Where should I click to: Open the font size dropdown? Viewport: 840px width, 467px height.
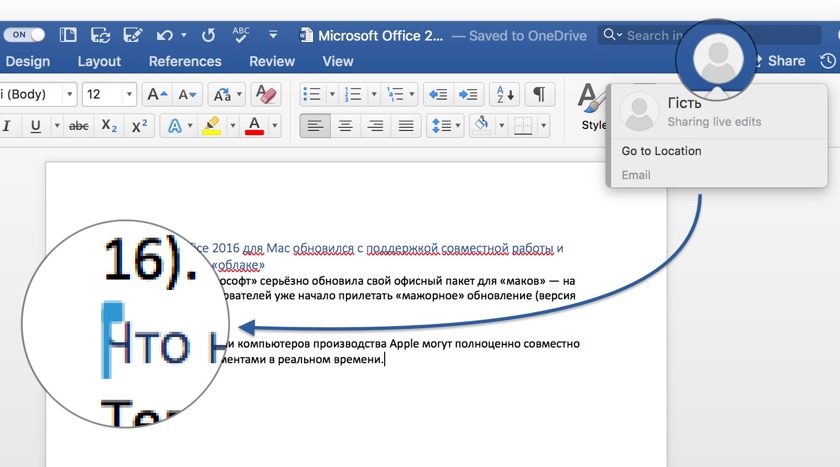coord(129,95)
